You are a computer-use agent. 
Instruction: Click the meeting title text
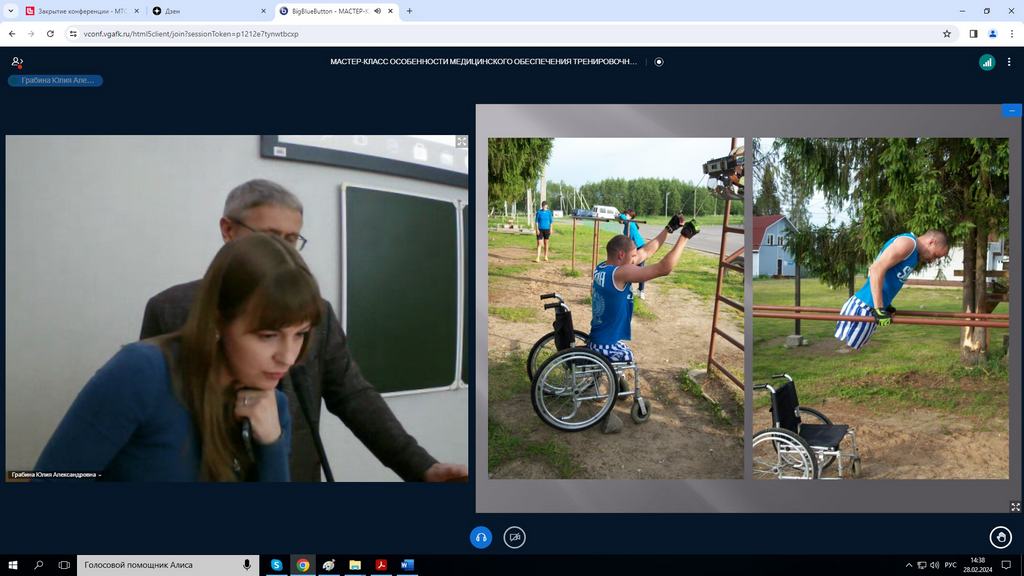(483, 62)
